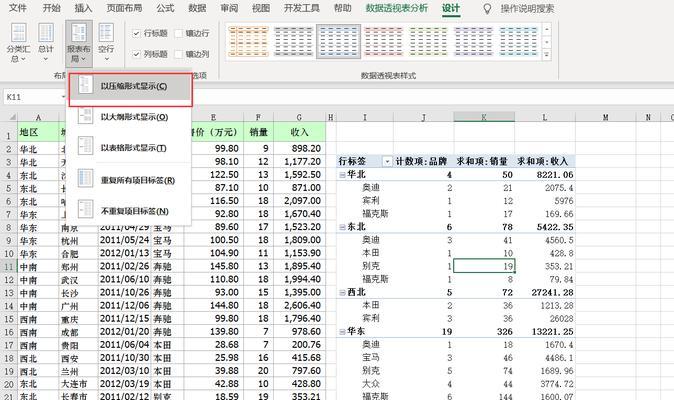Viewport: 674px width, 400px height.
Task: Select the date cell 2011/12/06
Action: point(124,305)
